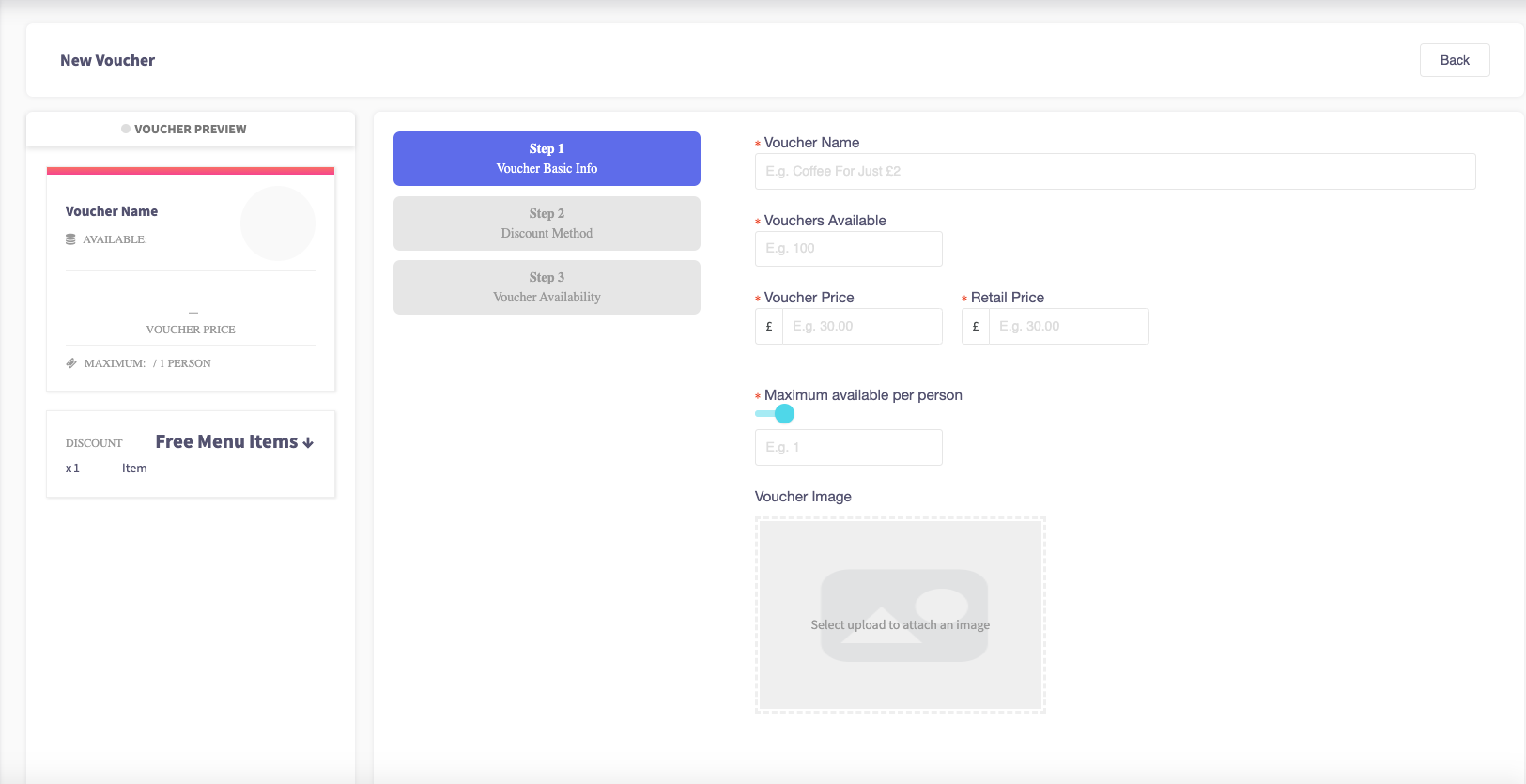The width and height of the screenshot is (1526, 784).
Task: Focus the Voucher Name input field
Action: [1115, 171]
